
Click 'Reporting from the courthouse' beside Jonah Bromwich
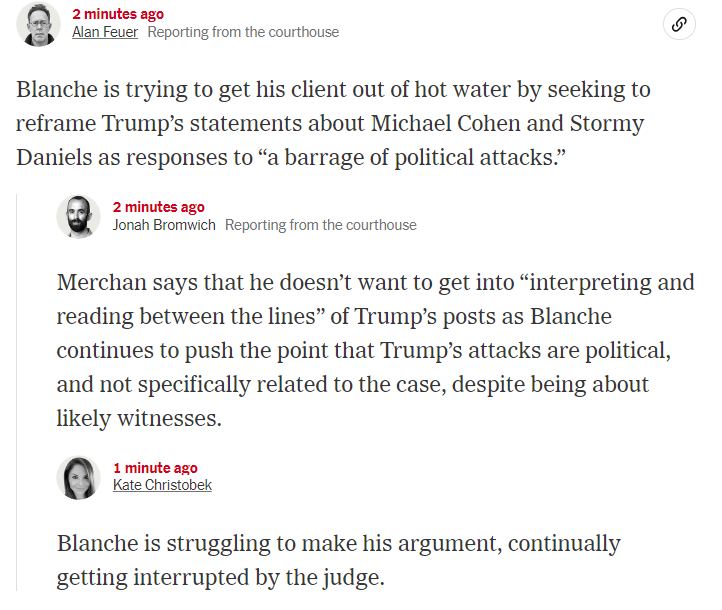click(x=320, y=225)
